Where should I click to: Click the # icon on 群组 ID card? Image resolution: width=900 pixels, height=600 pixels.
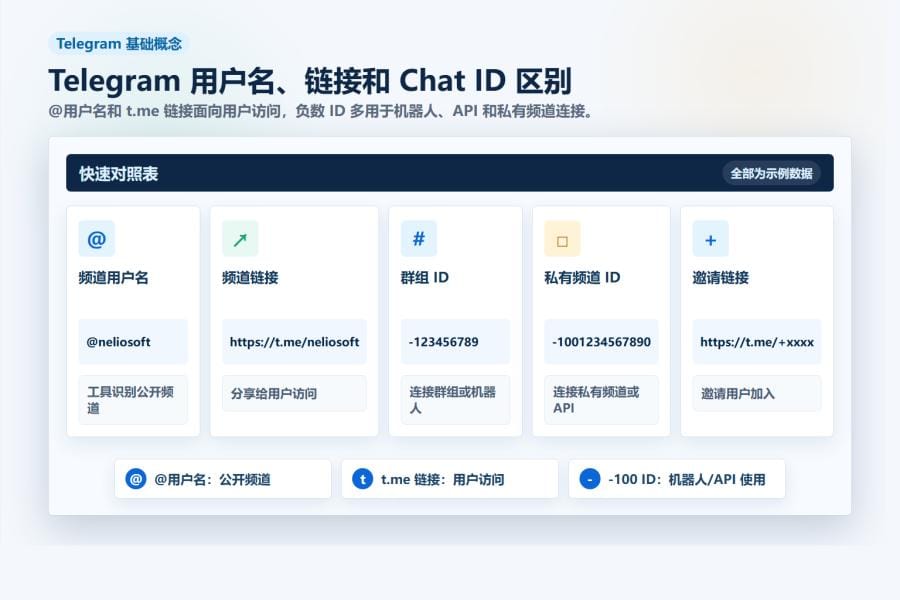[418, 239]
